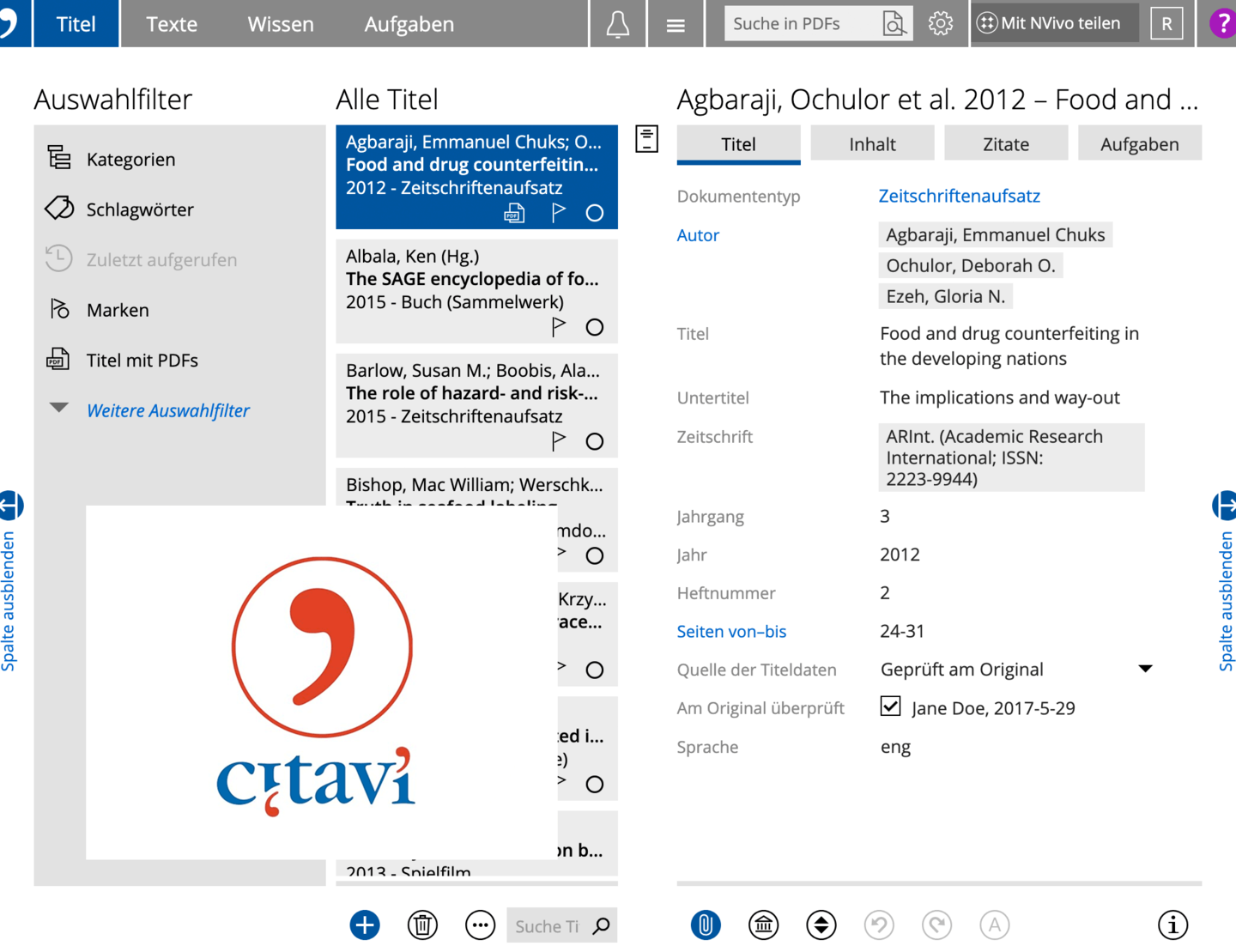Click the Marken flag icon in filter panel
The width and height of the screenshot is (1236, 952).
pyautogui.click(x=59, y=309)
